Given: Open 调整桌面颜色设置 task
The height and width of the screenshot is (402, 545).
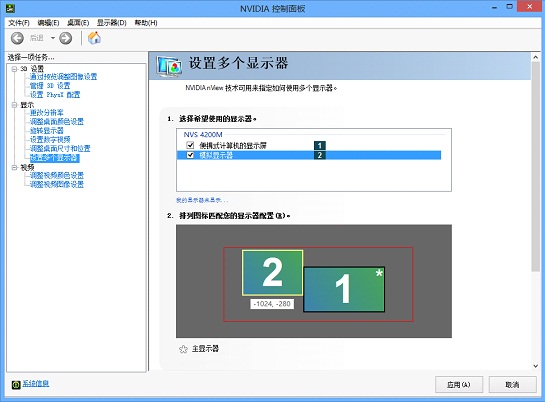Looking at the screenshot, I should coord(57,122).
